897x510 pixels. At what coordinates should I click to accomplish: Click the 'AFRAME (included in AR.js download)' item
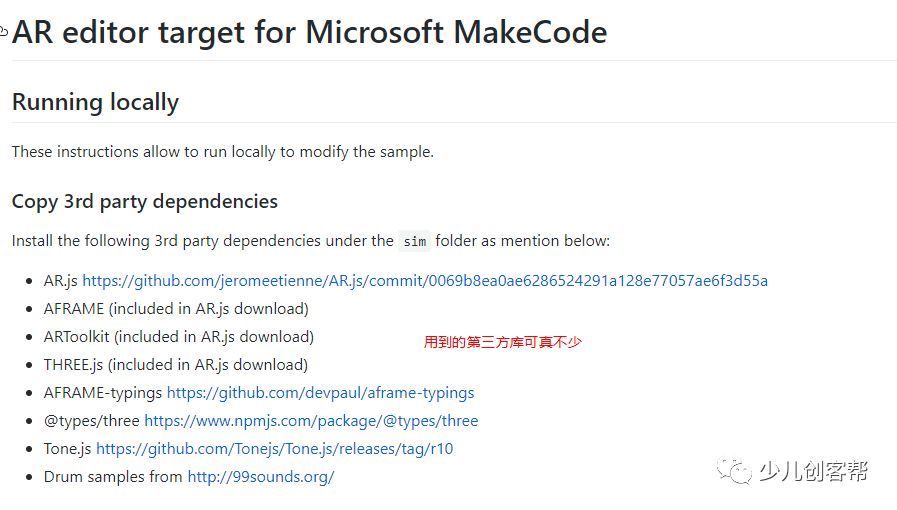click(x=176, y=309)
